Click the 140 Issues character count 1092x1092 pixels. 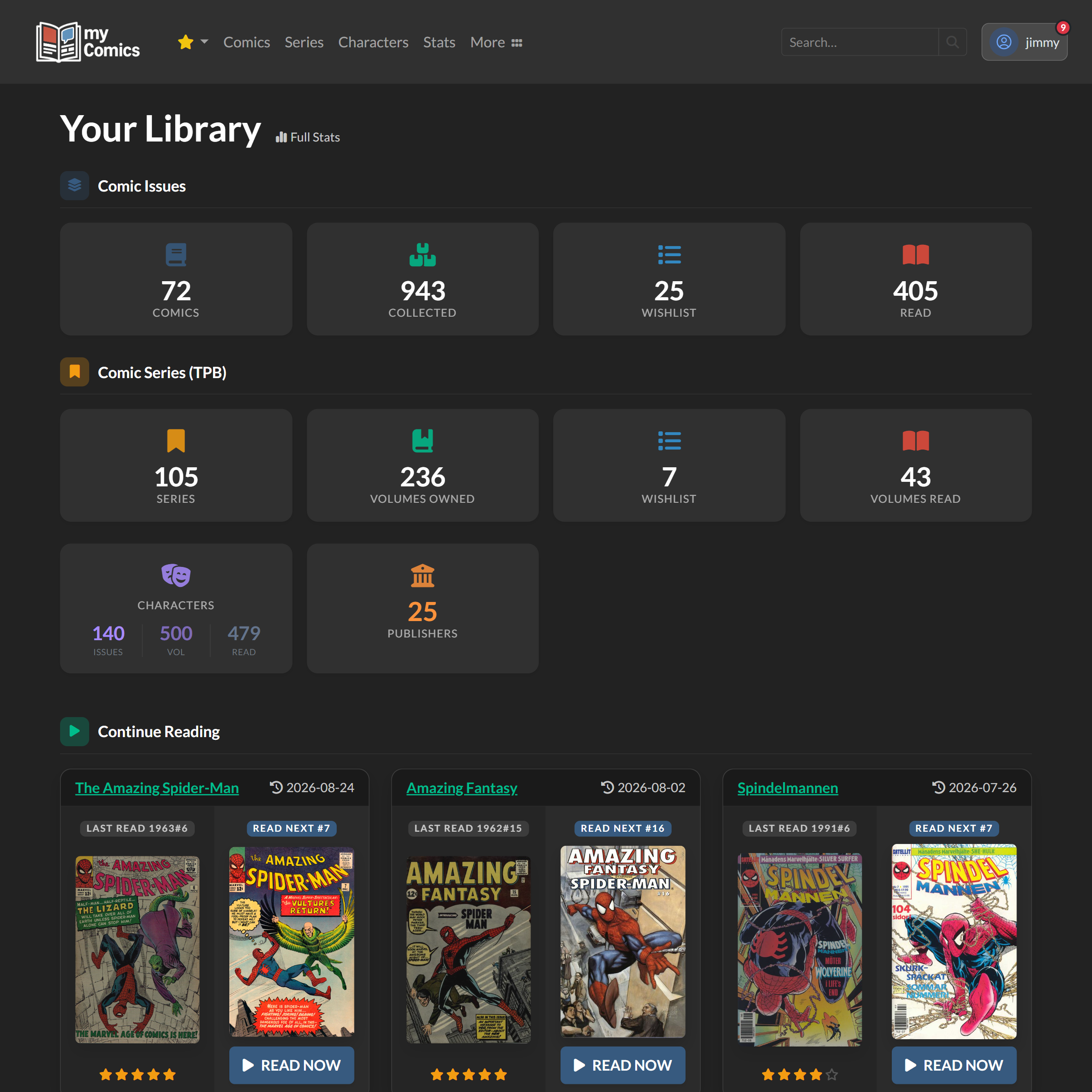tap(108, 640)
